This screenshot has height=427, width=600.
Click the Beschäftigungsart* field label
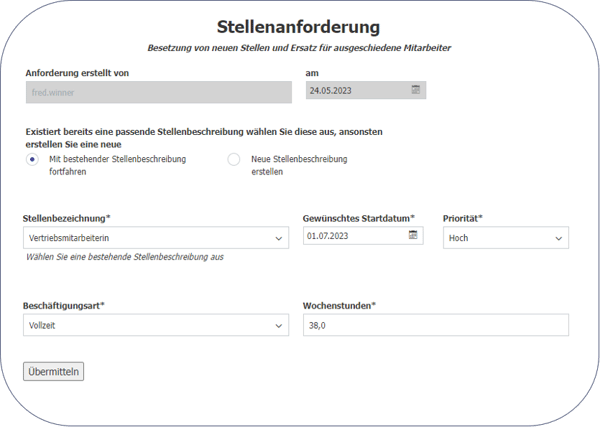[x=64, y=305]
